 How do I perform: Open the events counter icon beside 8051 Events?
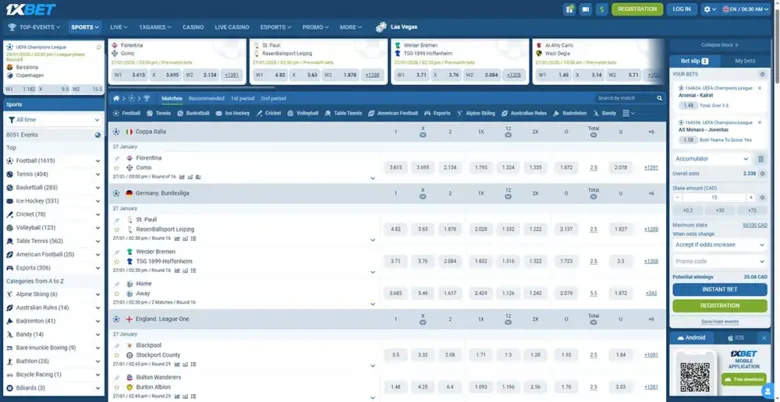pyautogui.click(x=98, y=135)
